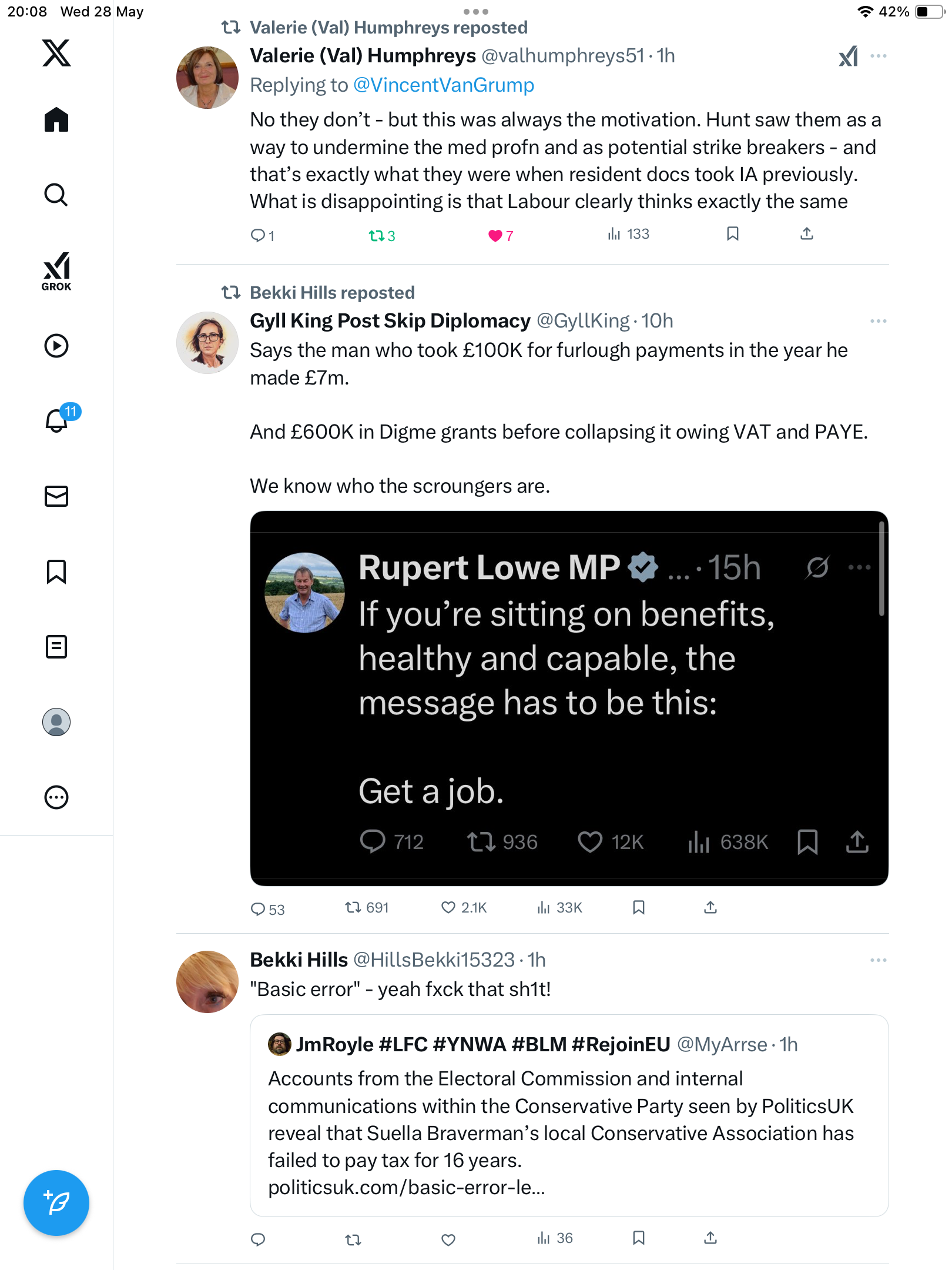Tap the compose new post button
The image size is (952, 1270).
click(56, 1203)
